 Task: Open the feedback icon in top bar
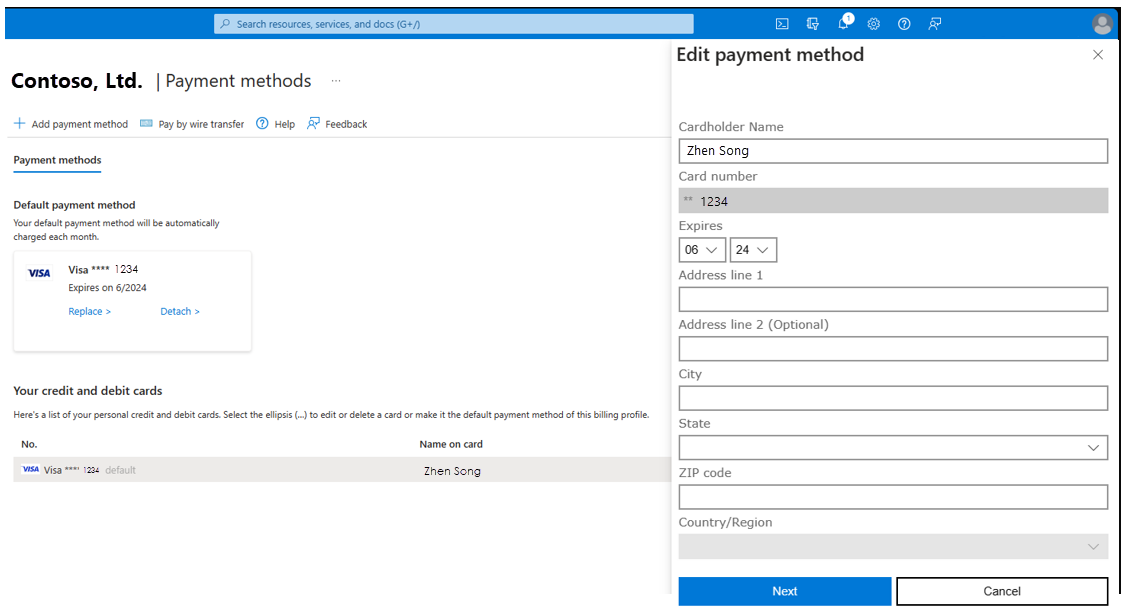click(x=935, y=24)
